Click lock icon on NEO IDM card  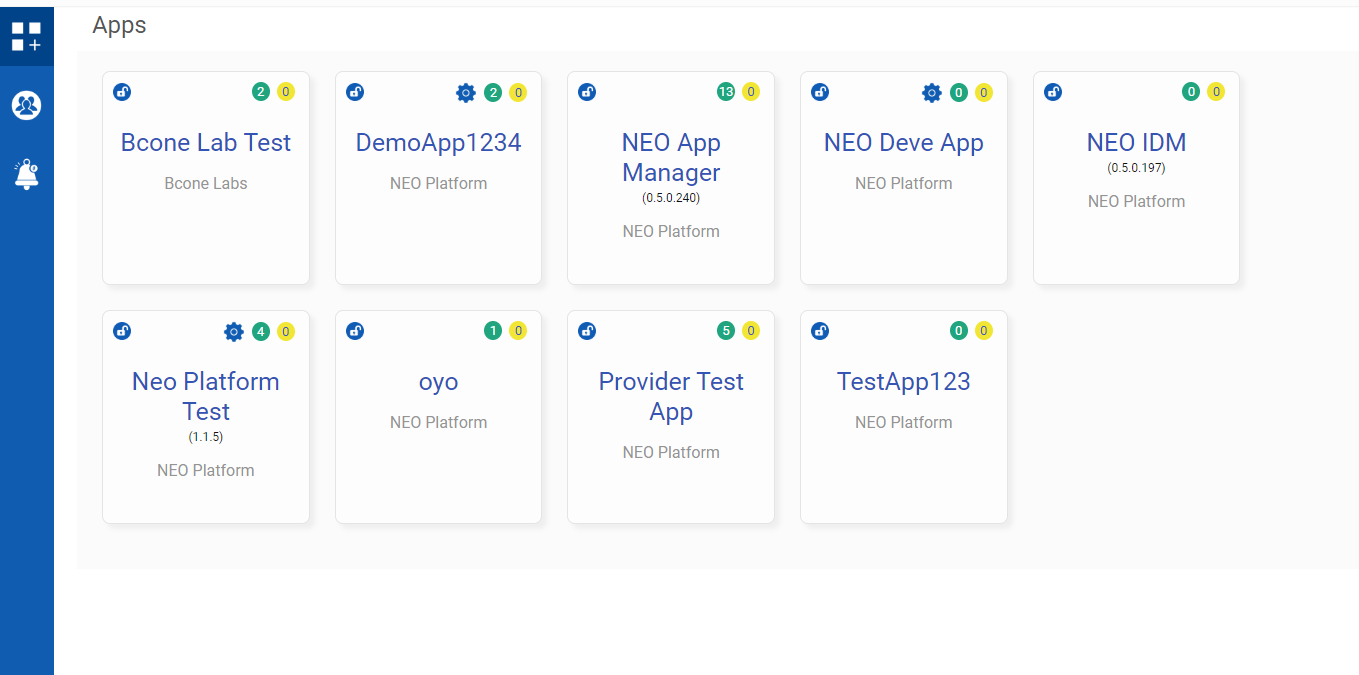1053,92
